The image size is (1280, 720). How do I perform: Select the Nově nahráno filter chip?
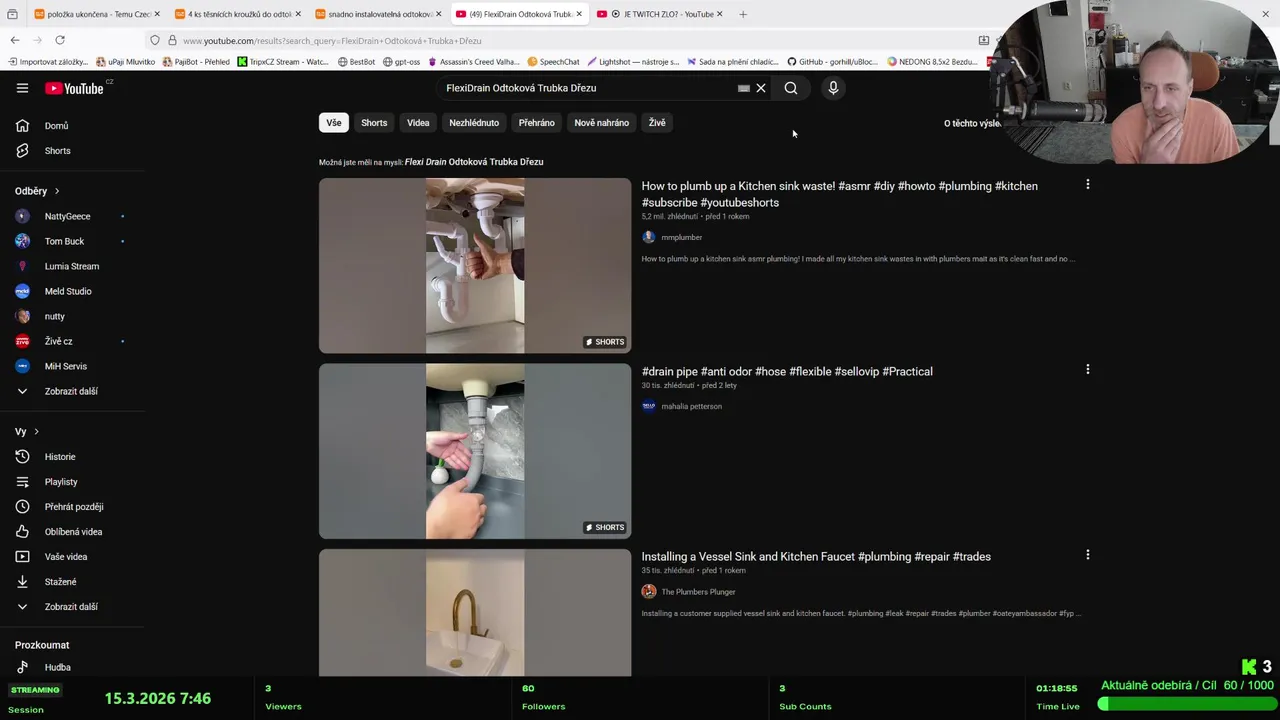(601, 123)
